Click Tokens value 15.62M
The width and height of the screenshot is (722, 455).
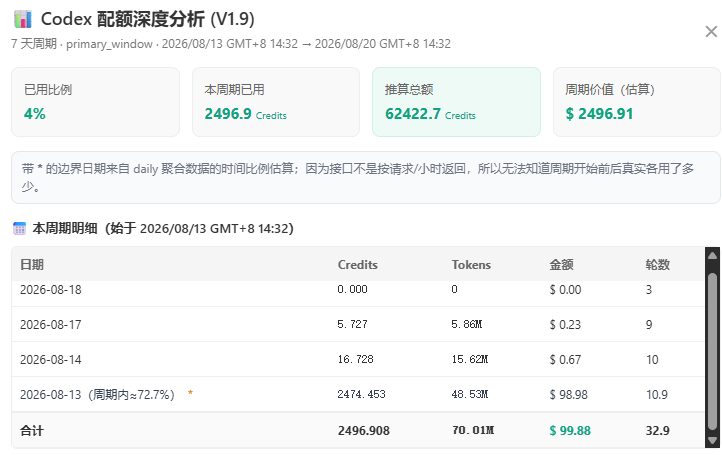469,359
